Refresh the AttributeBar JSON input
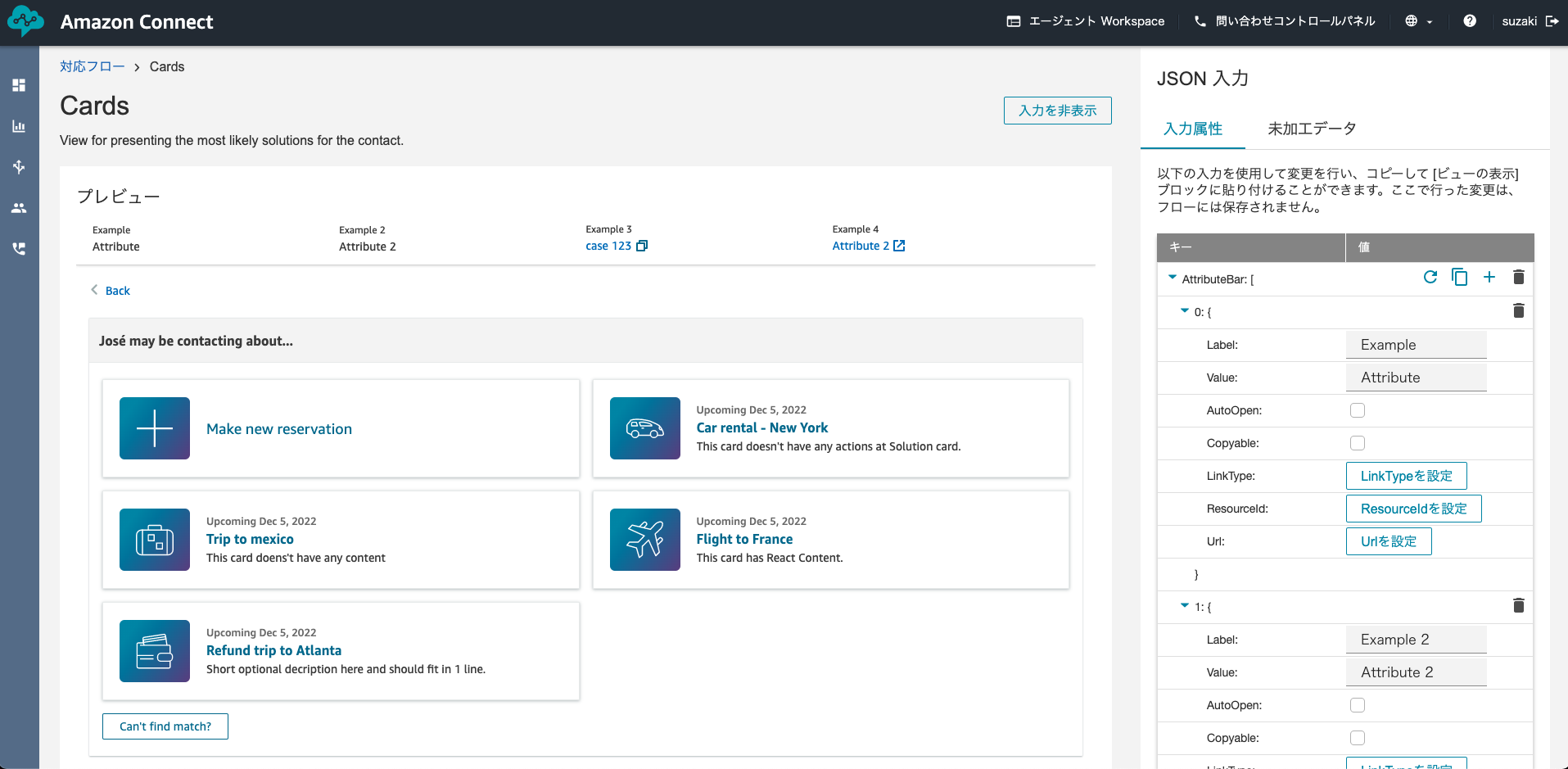The height and width of the screenshot is (769, 1568). point(1430,278)
